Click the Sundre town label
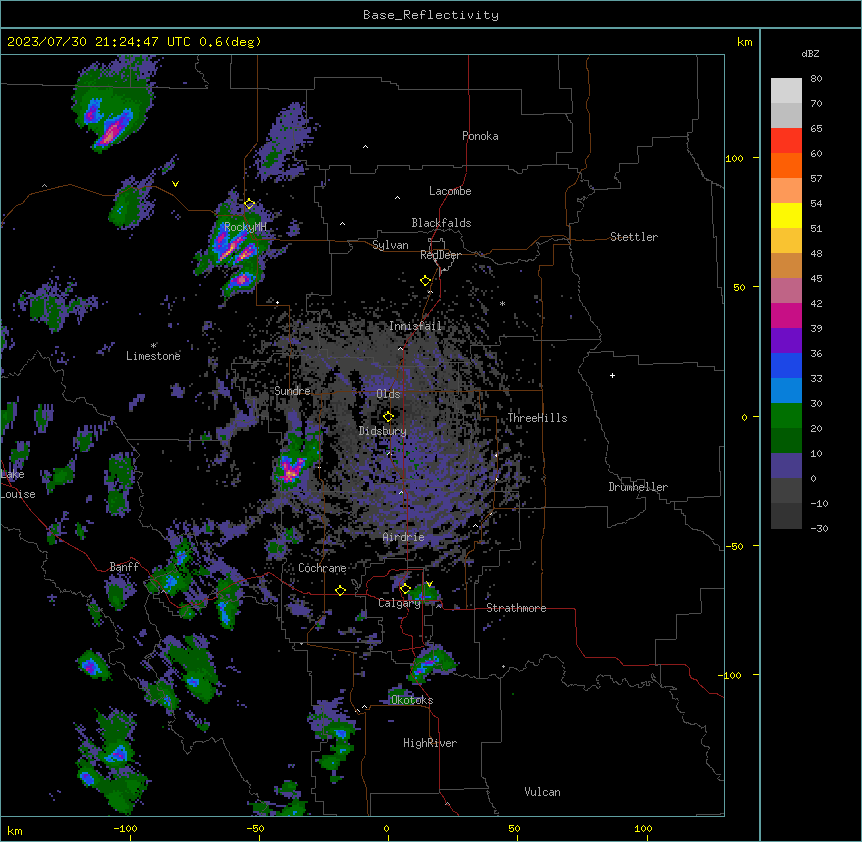 click(292, 391)
